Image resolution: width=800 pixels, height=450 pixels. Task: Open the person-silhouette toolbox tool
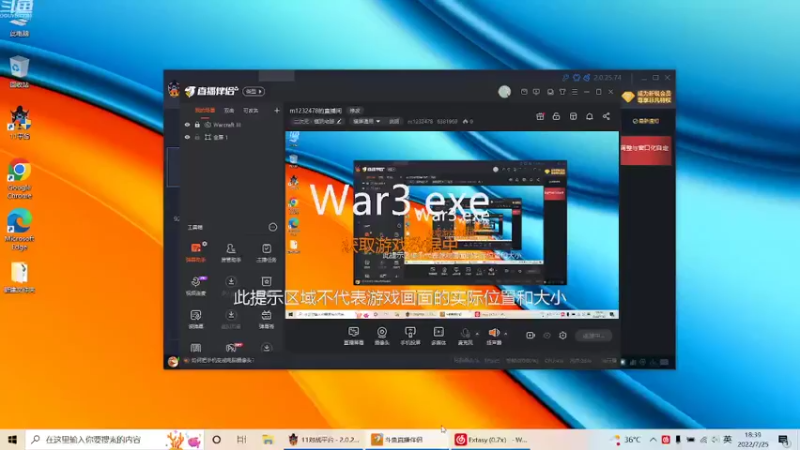click(231, 253)
